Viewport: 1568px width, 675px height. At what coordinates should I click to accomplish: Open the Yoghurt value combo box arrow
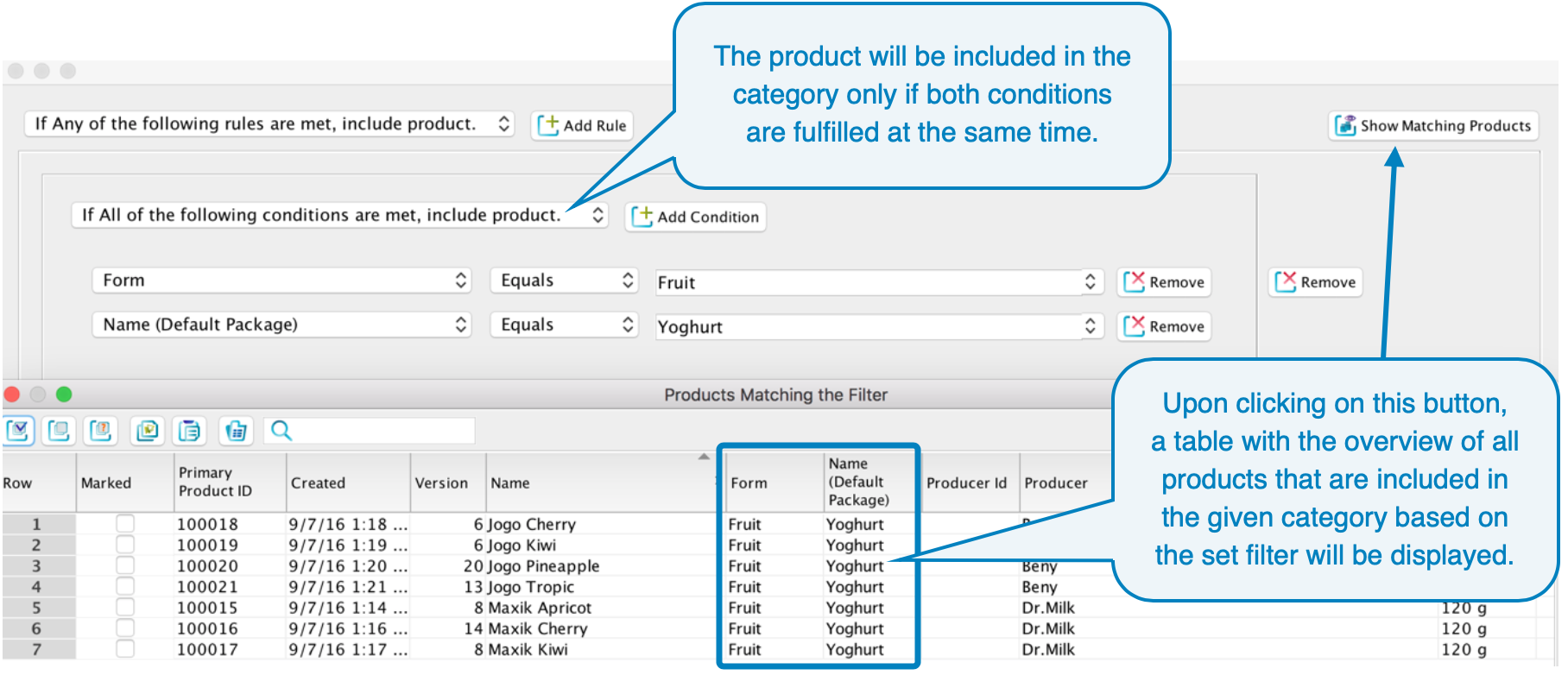(x=1091, y=325)
